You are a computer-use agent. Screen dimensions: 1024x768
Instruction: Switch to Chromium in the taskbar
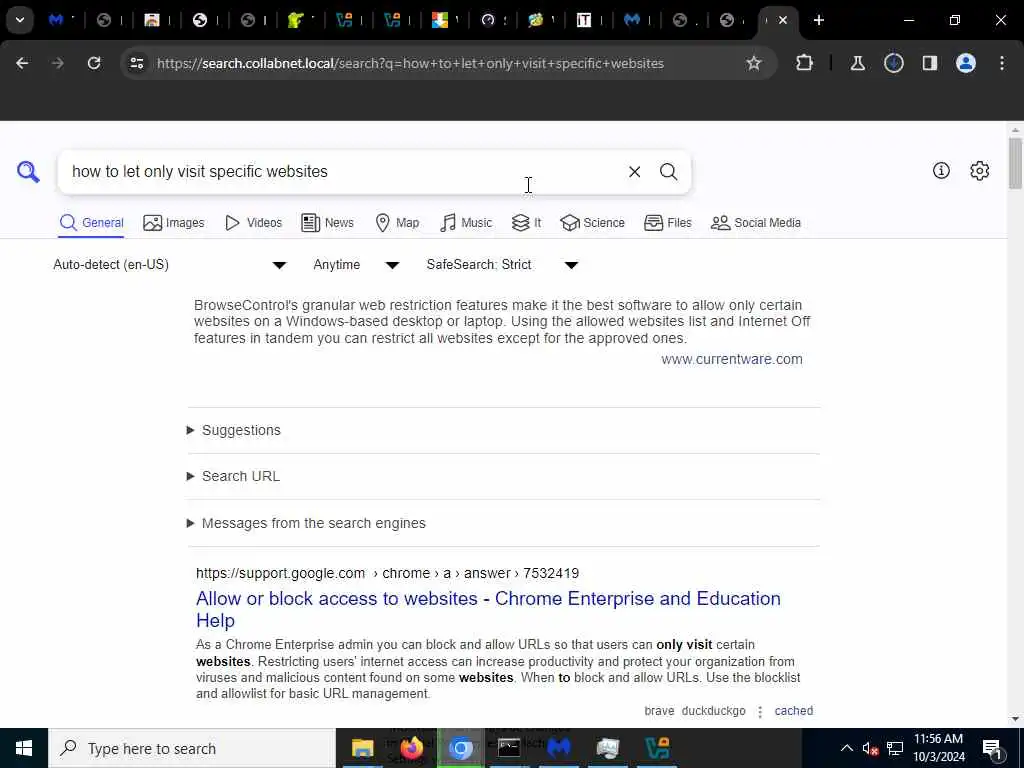(x=460, y=748)
